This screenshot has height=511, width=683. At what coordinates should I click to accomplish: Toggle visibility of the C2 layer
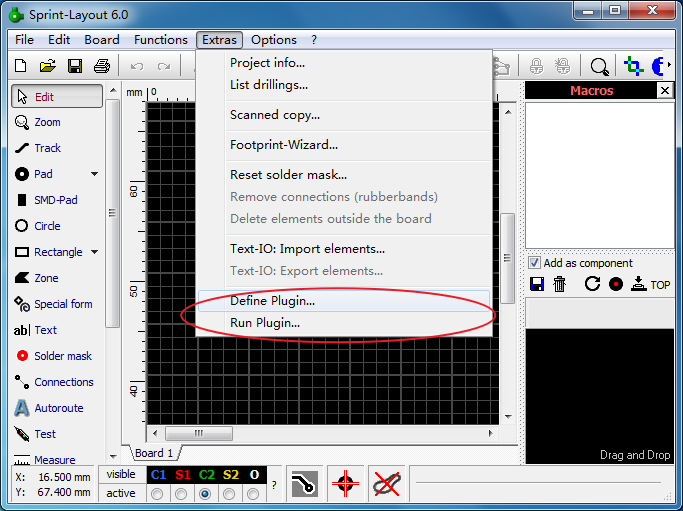point(207,474)
